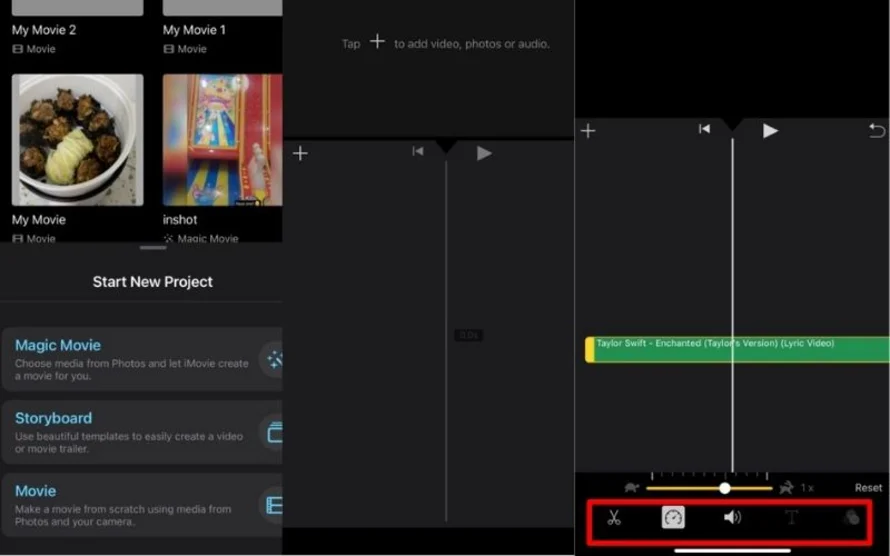Open the inshot project thumbnail
Viewport: 890px width, 556px height.
[x=222, y=140]
